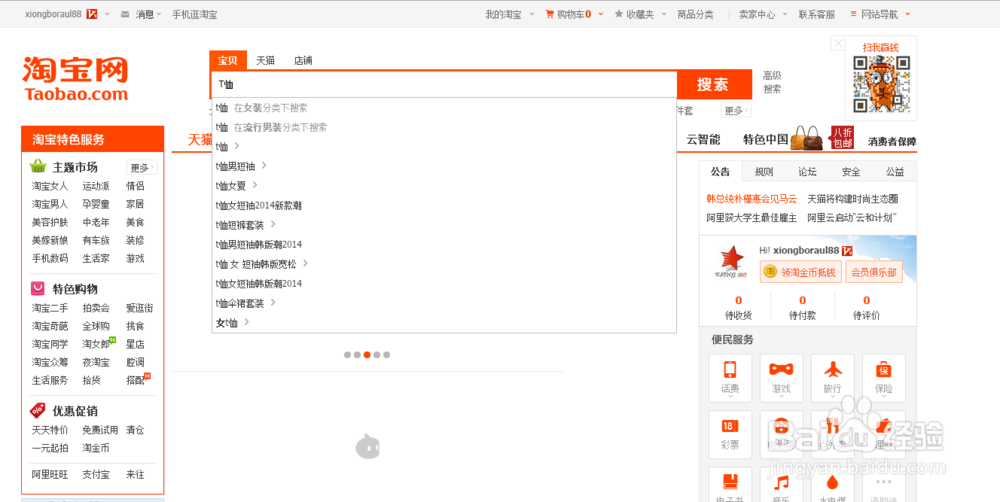
Task: Open 游戏 game service icon
Action: pos(781,378)
